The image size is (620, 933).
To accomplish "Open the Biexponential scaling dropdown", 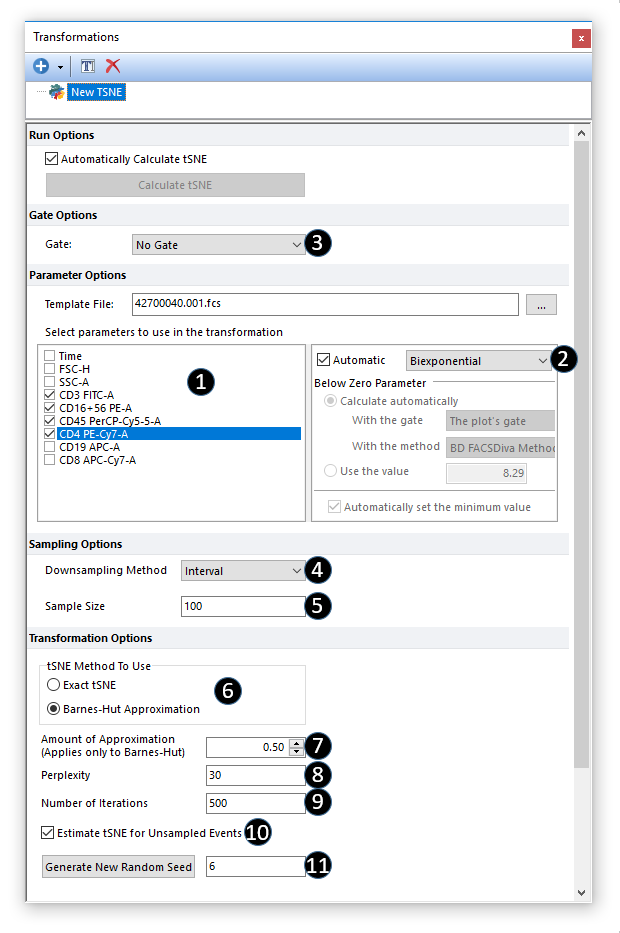I will click(x=479, y=361).
